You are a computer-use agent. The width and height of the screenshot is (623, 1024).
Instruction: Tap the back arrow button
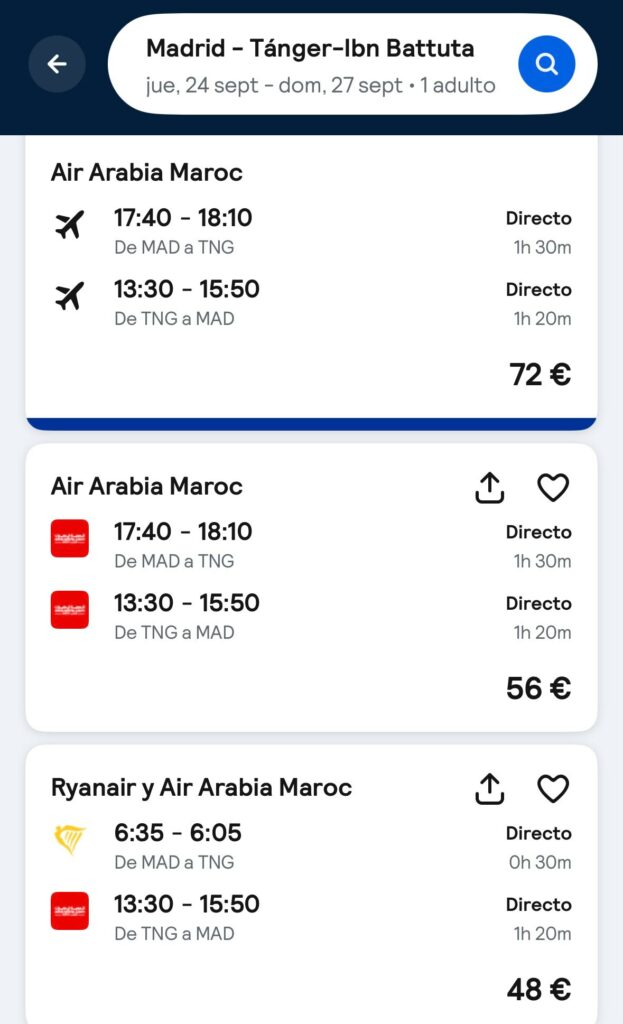[x=57, y=64]
